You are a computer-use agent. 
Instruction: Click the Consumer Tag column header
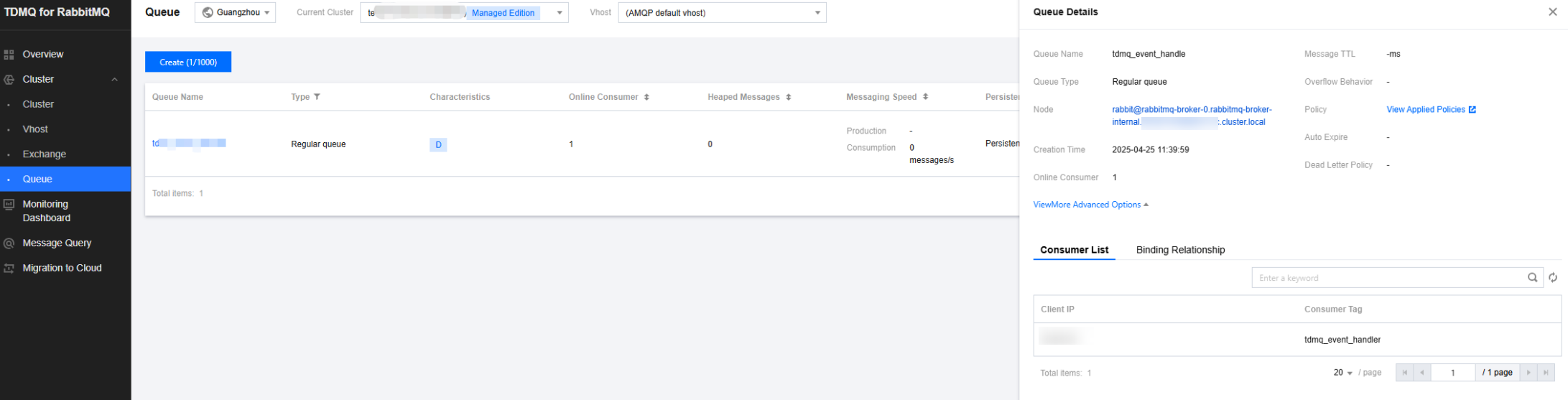1333,310
